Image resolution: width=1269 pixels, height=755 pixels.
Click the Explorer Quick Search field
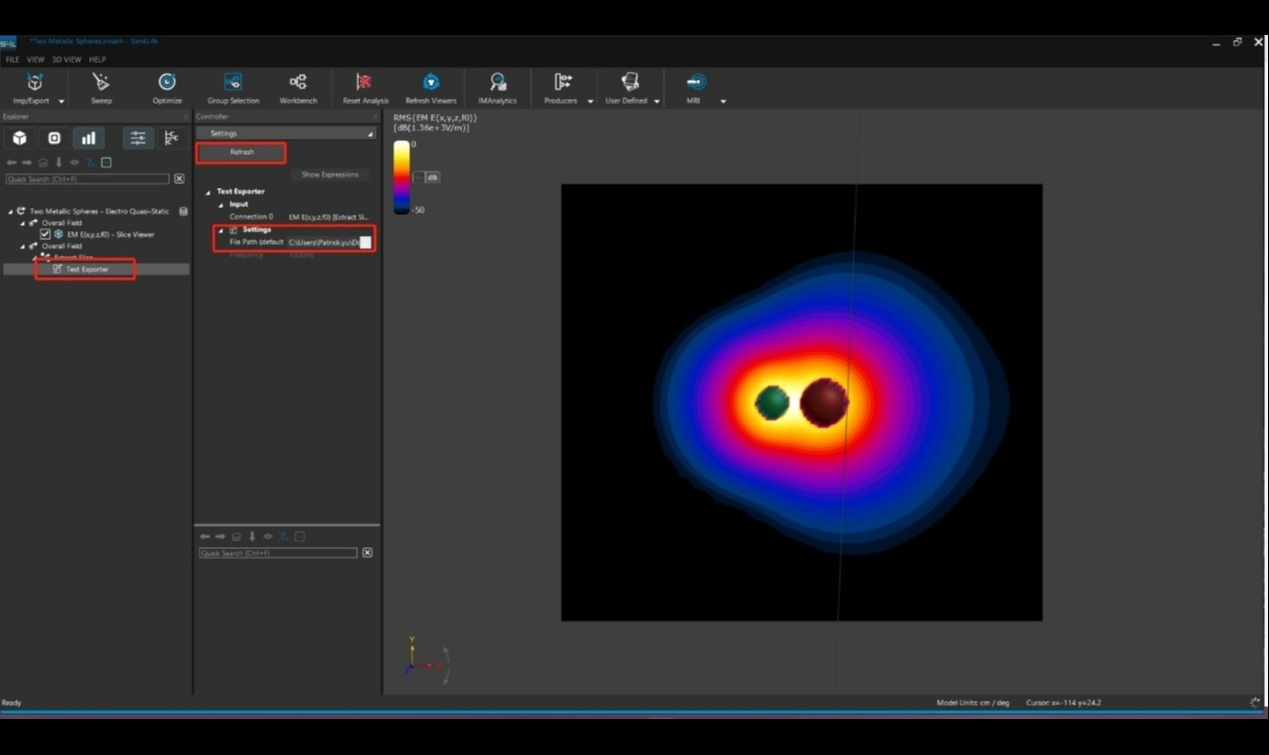pyautogui.click(x=87, y=179)
